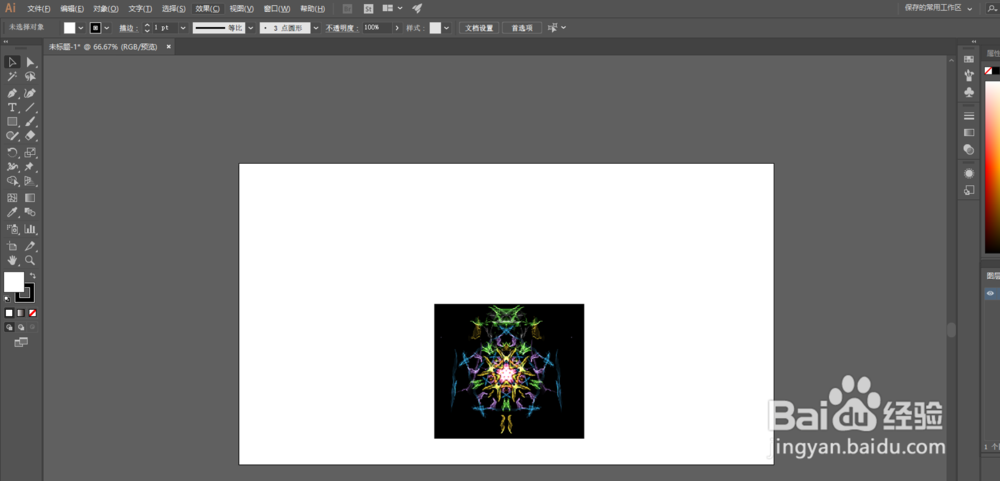This screenshot has height=481, width=1000.
Task: Change screen mode at toolbox bottom
Action: tap(21, 343)
